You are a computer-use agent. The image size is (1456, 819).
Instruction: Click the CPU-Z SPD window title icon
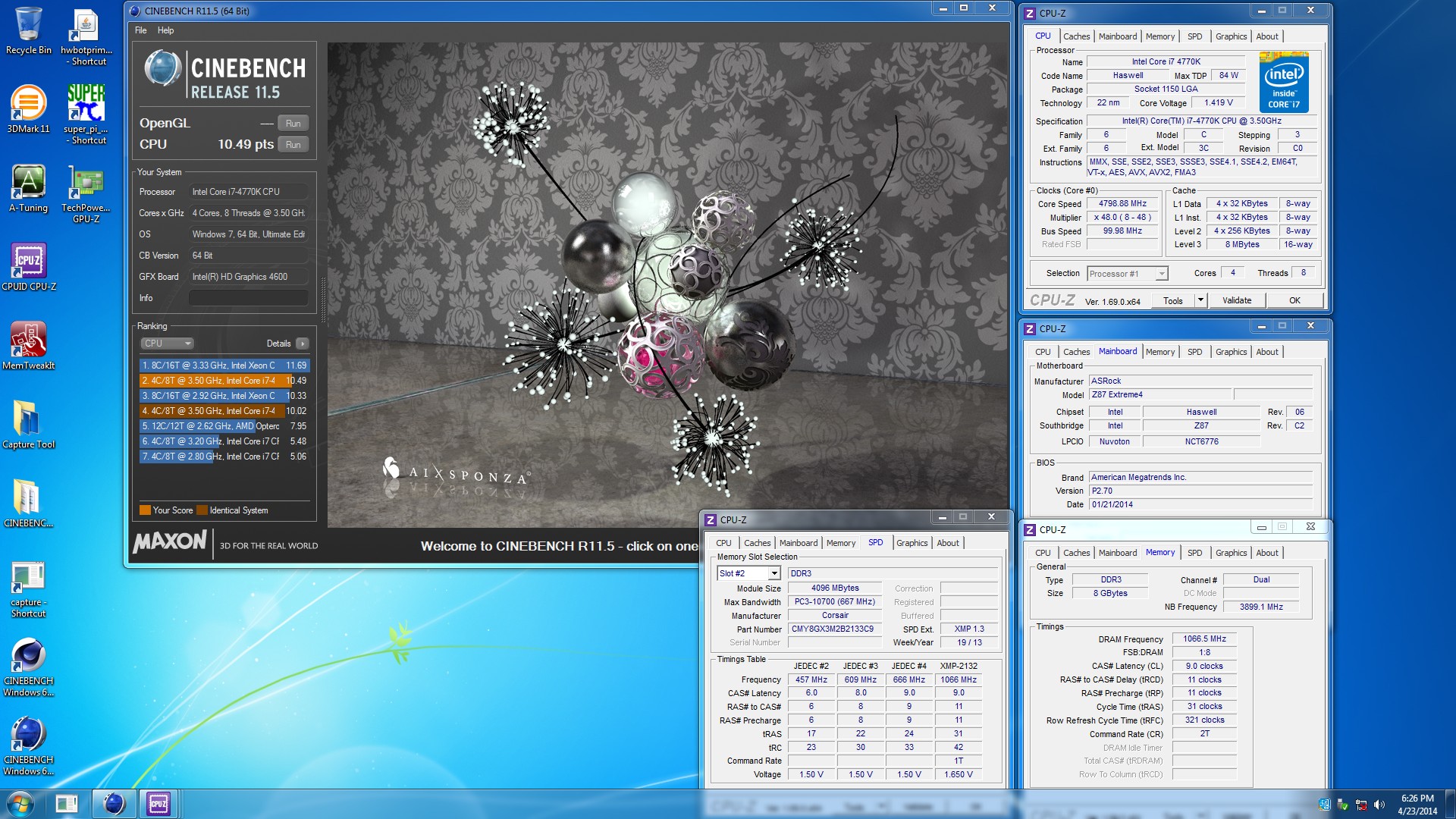coord(711,519)
